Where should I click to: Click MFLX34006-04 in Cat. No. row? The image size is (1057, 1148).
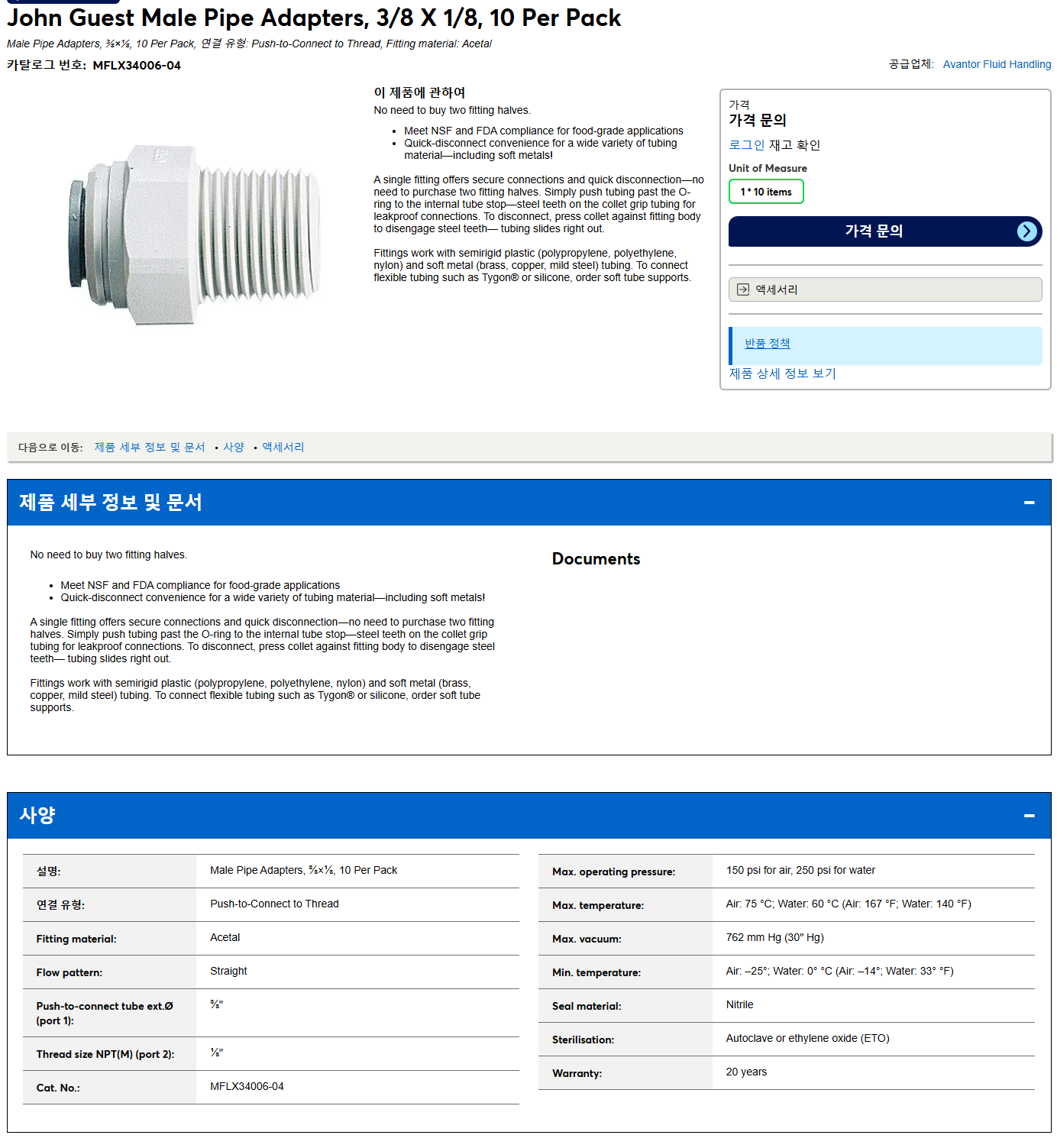click(x=247, y=1086)
